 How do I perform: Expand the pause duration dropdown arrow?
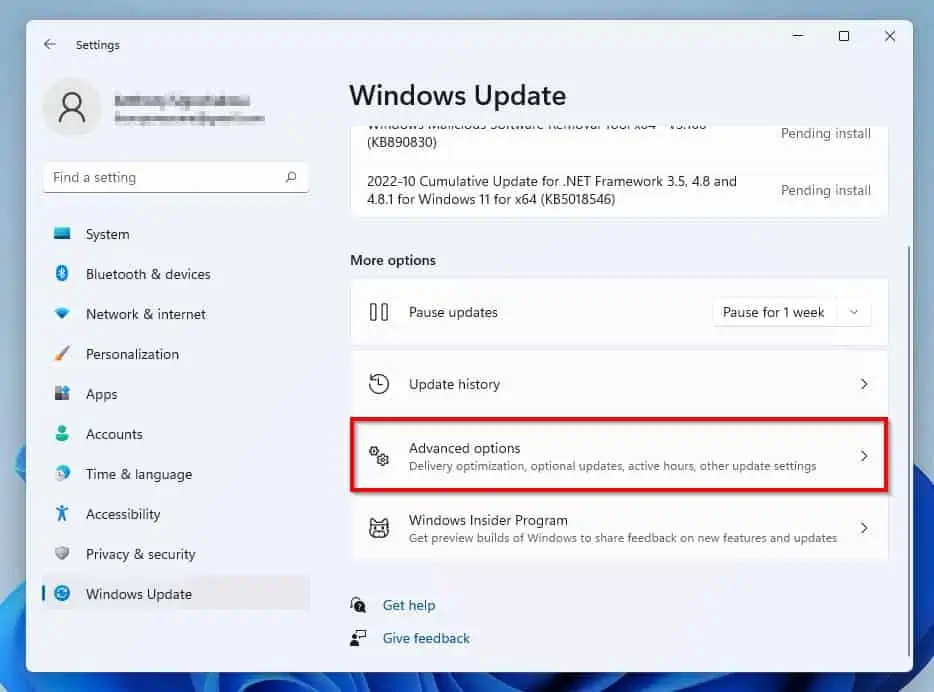pos(854,312)
